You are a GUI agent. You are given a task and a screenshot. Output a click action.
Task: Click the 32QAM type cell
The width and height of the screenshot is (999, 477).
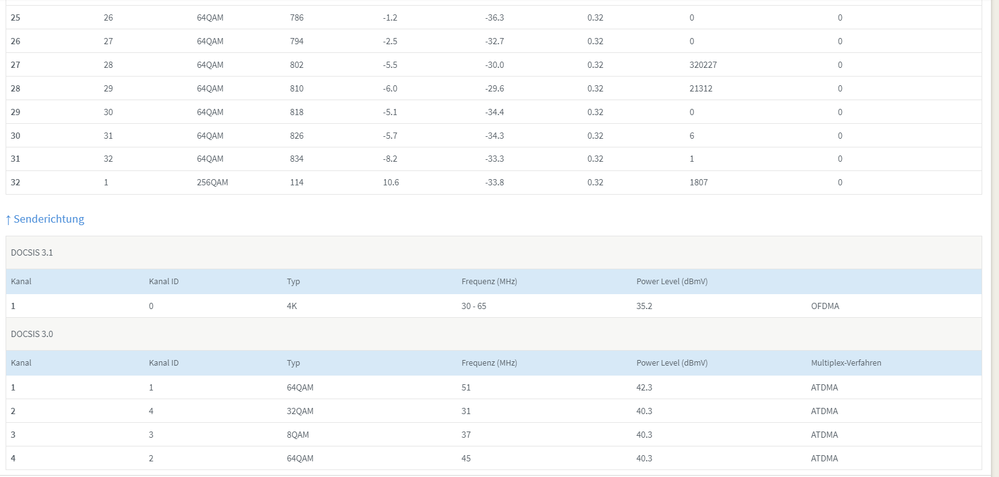click(x=300, y=411)
